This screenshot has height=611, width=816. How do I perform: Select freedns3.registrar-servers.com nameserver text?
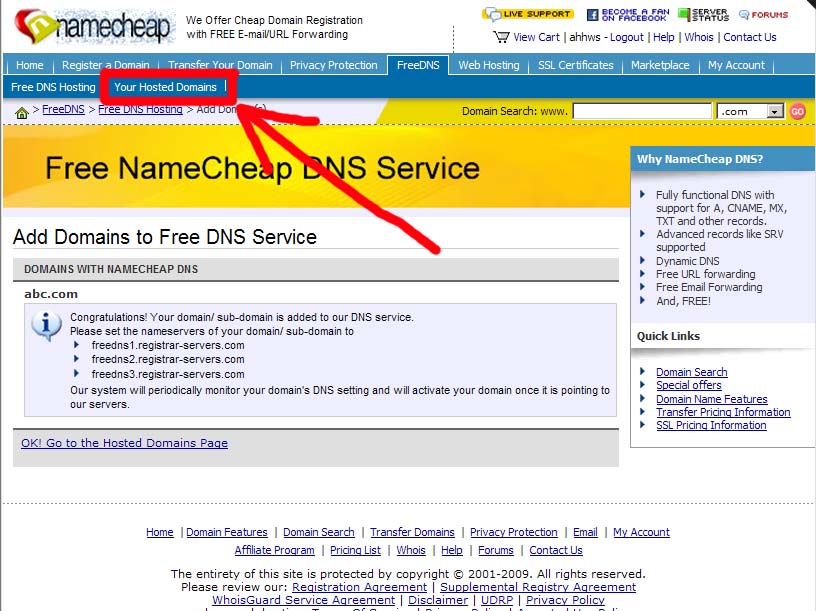coord(168,374)
